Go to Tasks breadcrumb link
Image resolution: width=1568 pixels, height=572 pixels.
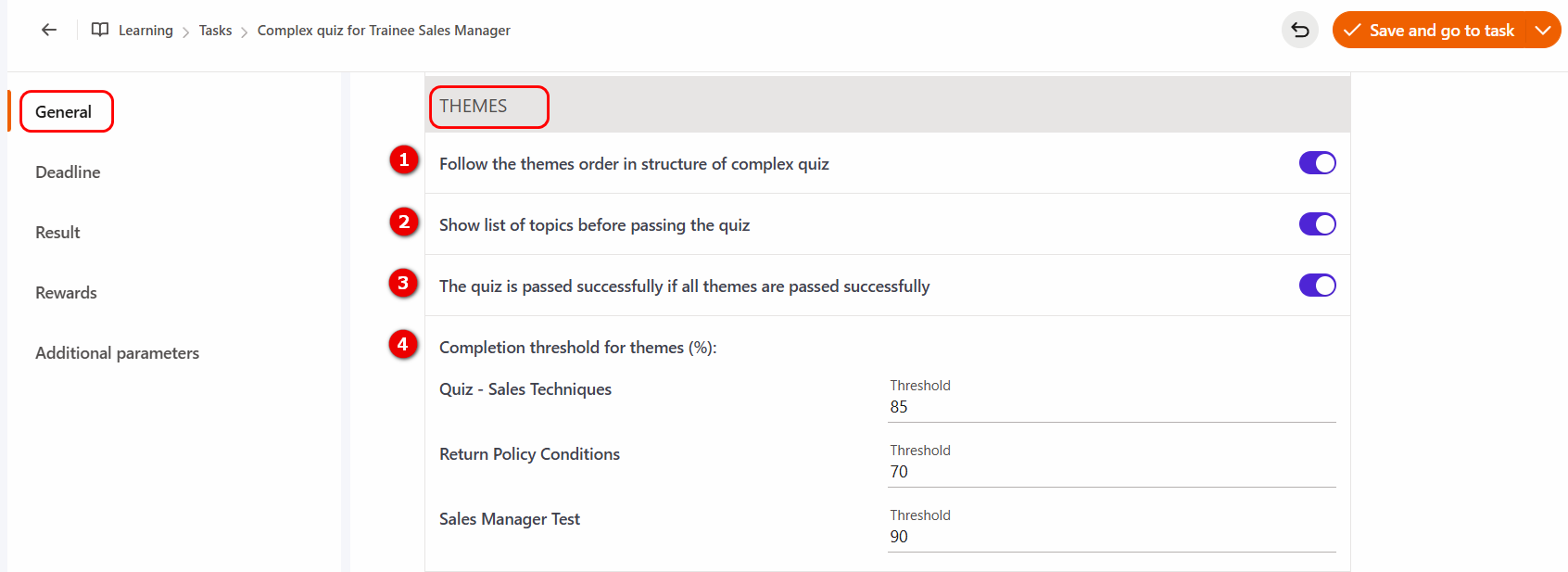point(215,31)
